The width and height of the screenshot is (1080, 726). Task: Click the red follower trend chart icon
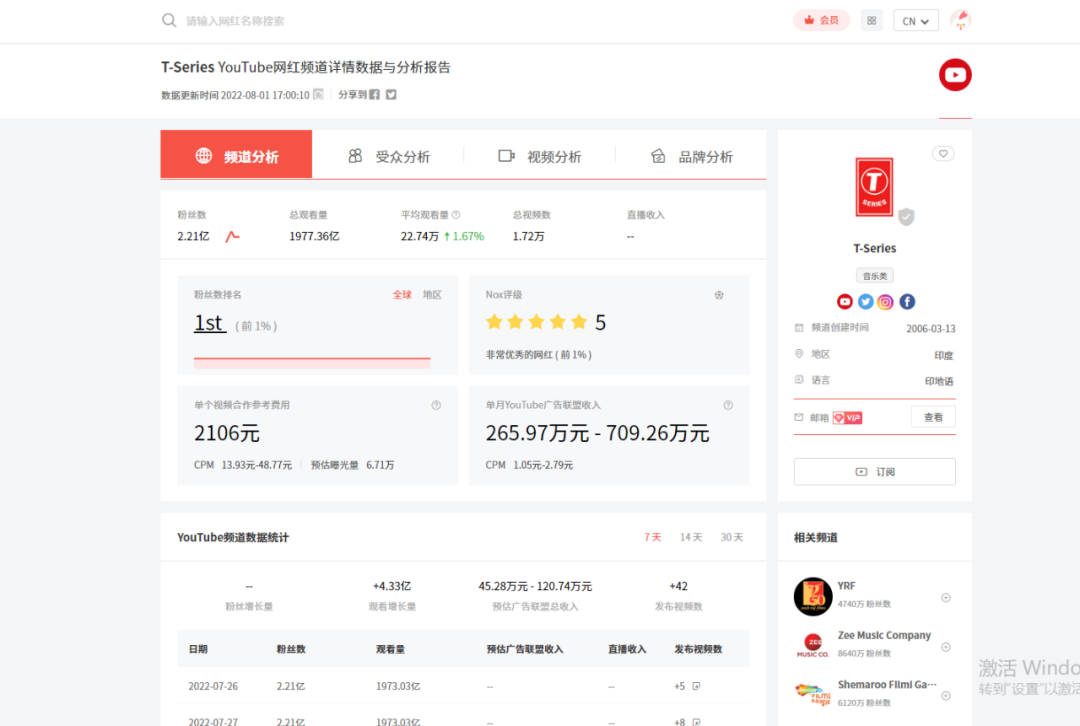(232, 236)
